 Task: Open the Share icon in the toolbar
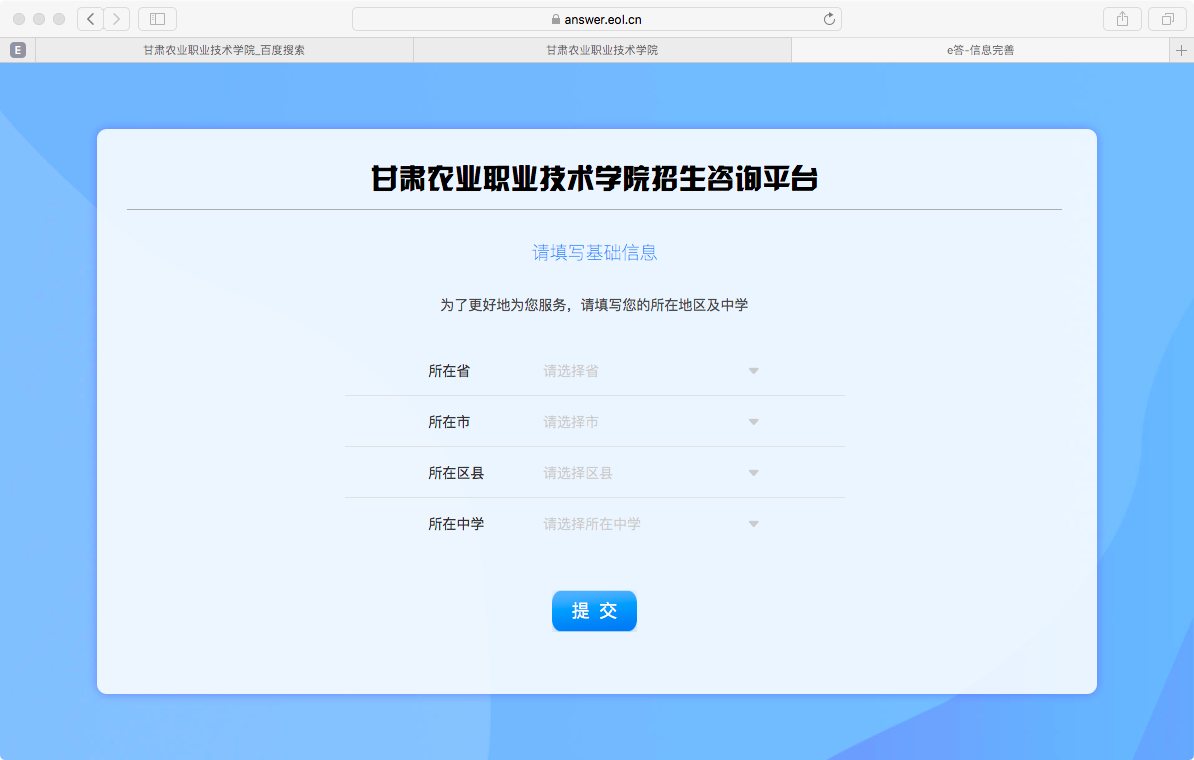1122,19
